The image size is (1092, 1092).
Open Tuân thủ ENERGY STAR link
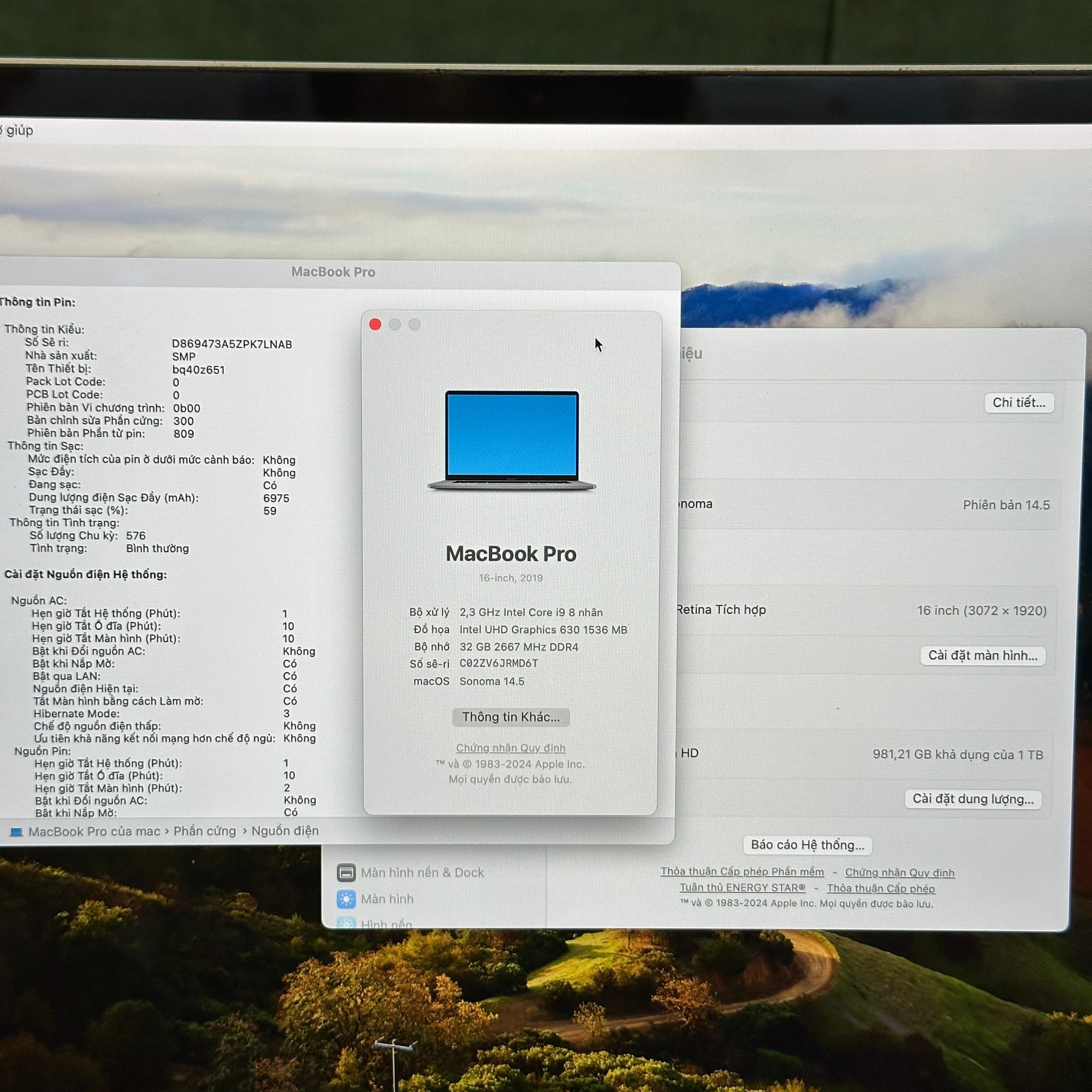[x=742, y=887]
